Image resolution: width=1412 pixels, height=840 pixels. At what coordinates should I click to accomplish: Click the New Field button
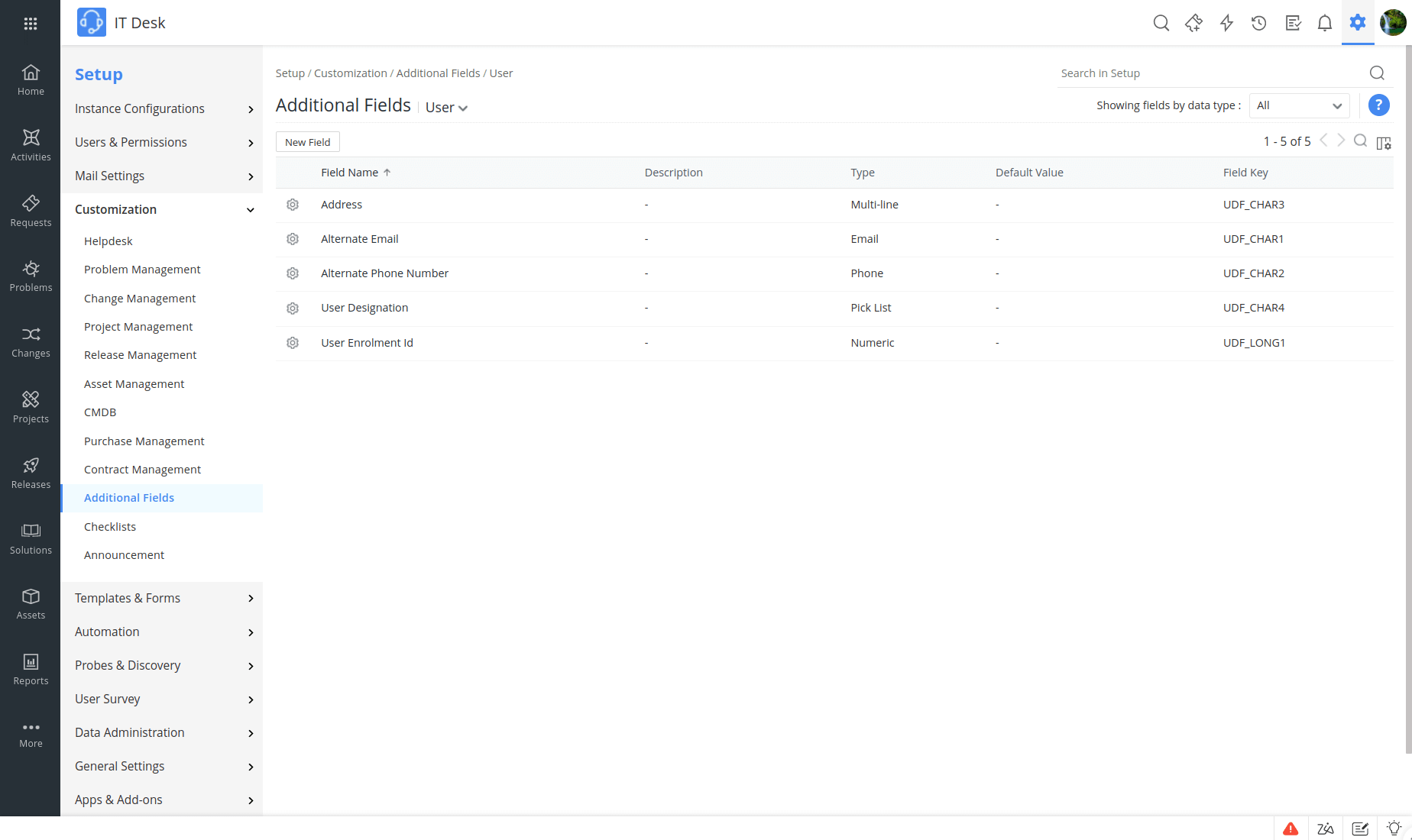point(308,142)
